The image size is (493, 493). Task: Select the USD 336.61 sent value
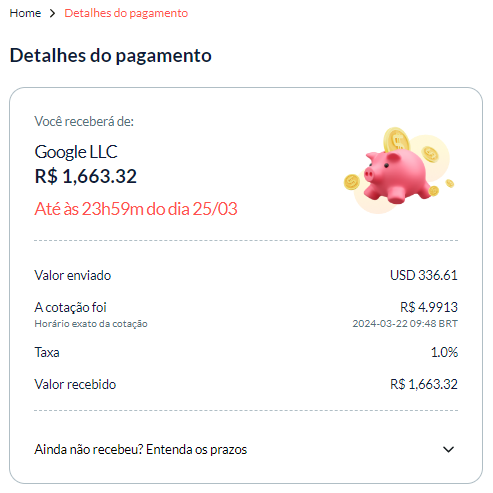424,275
